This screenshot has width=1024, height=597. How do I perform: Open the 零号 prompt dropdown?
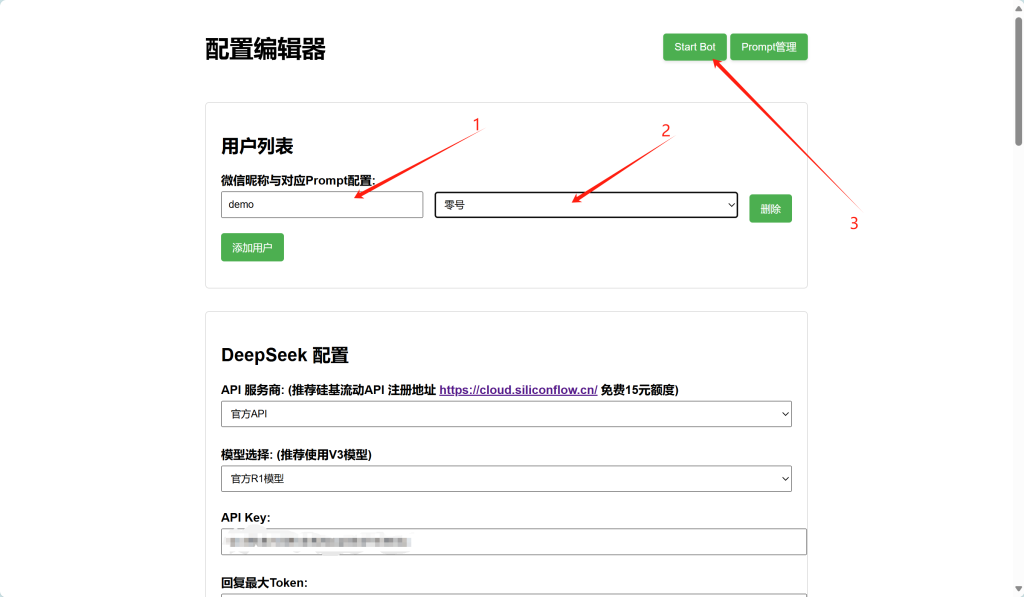[586, 204]
